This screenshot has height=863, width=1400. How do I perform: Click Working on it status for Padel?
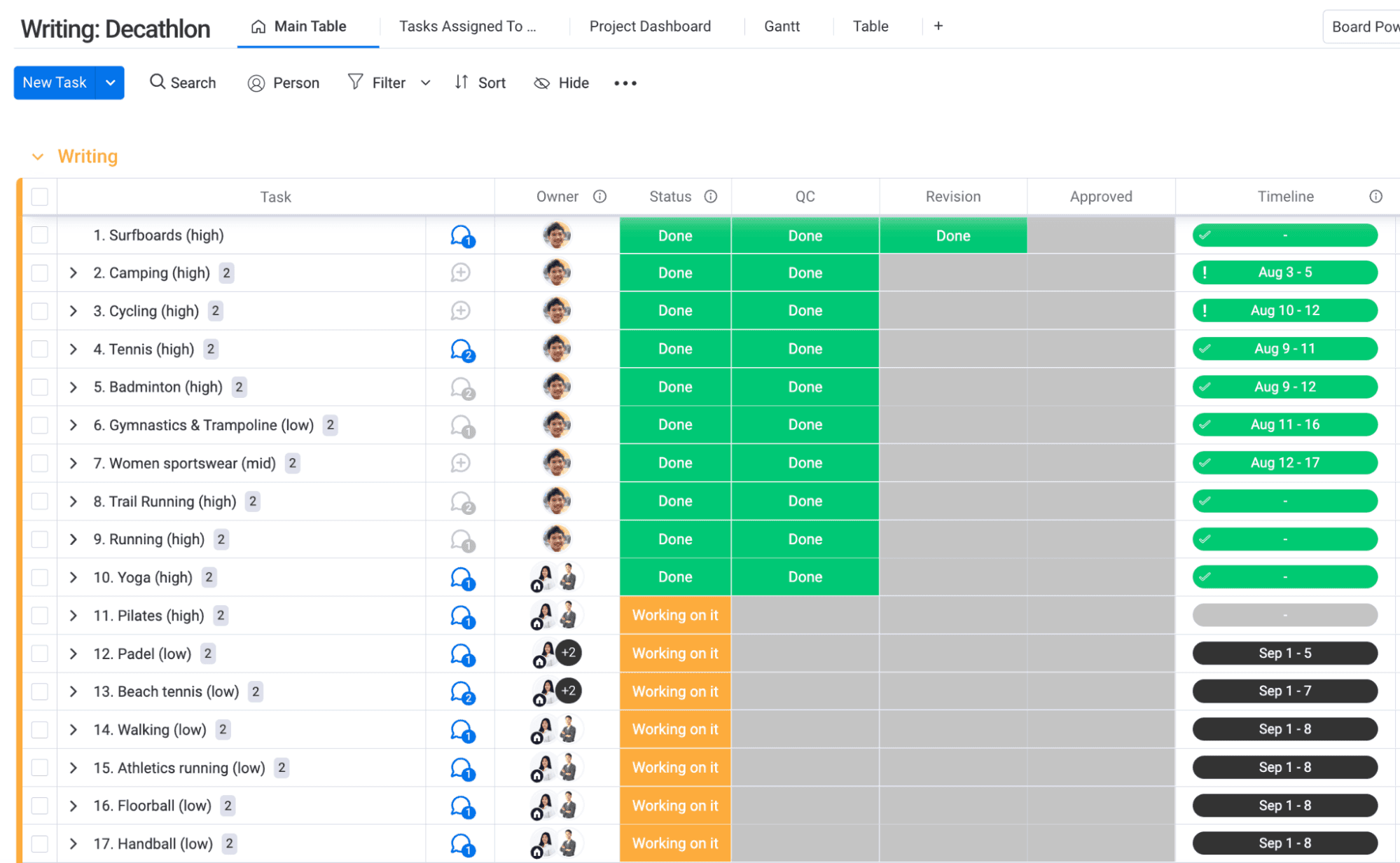[x=675, y=654]
